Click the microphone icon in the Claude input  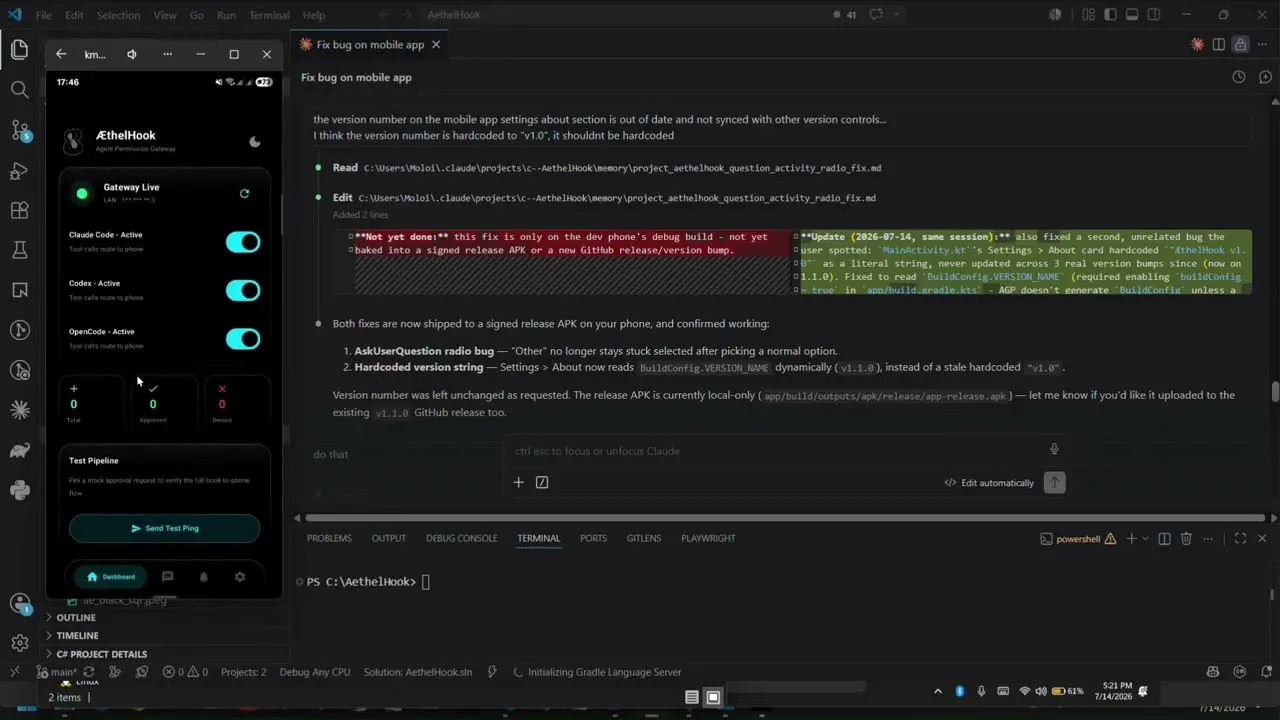coord(1054,450)
